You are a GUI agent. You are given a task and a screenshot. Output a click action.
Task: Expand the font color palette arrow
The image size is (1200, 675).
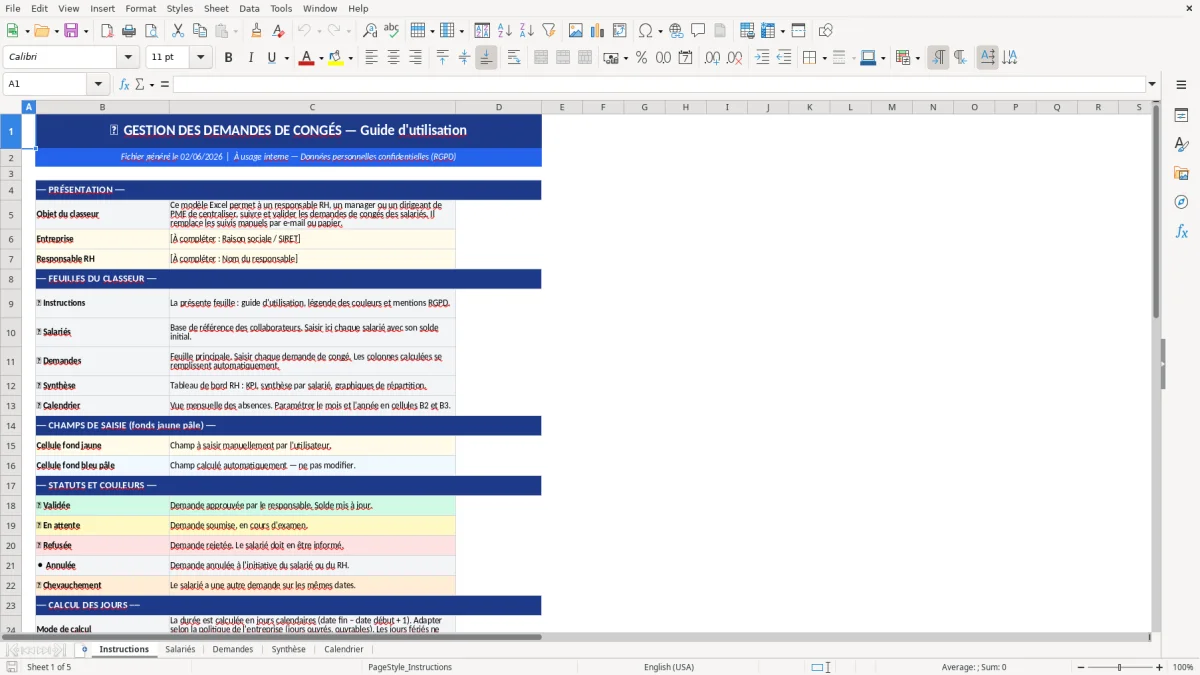(321, 58)
